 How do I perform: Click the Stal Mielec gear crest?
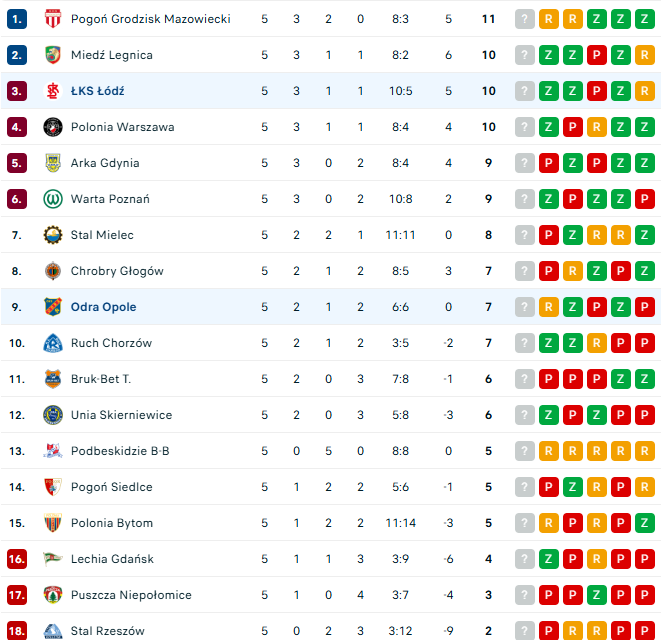pyautogui.click(x=53, y=235)
